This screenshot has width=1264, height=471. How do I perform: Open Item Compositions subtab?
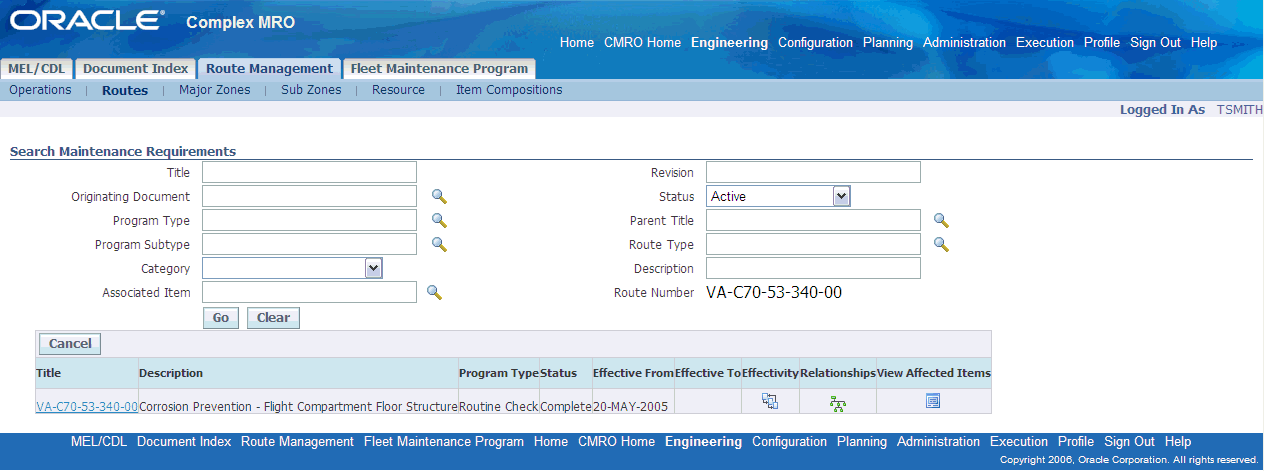(509, 90)
